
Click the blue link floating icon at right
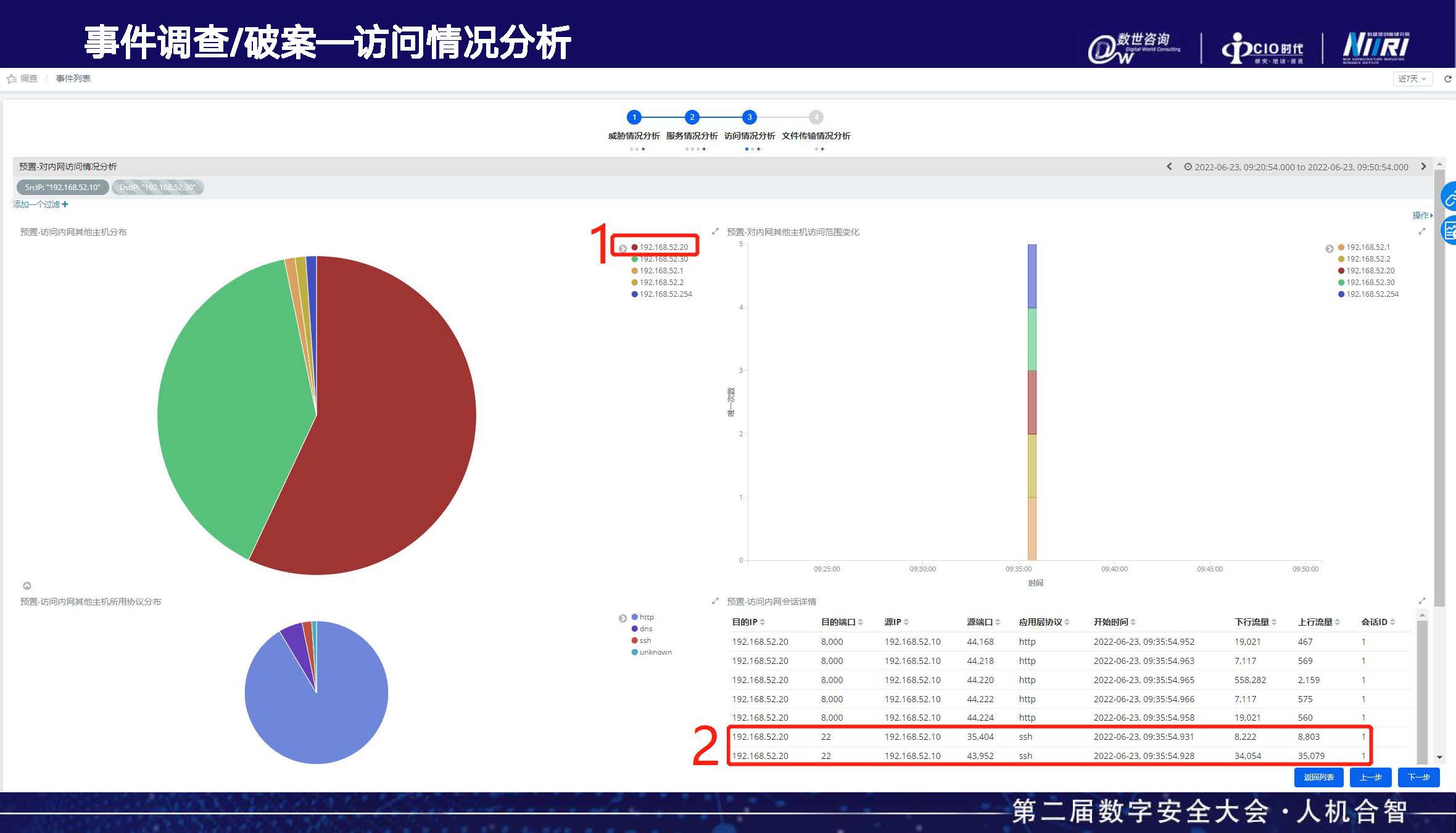[x=1449, y=197]
